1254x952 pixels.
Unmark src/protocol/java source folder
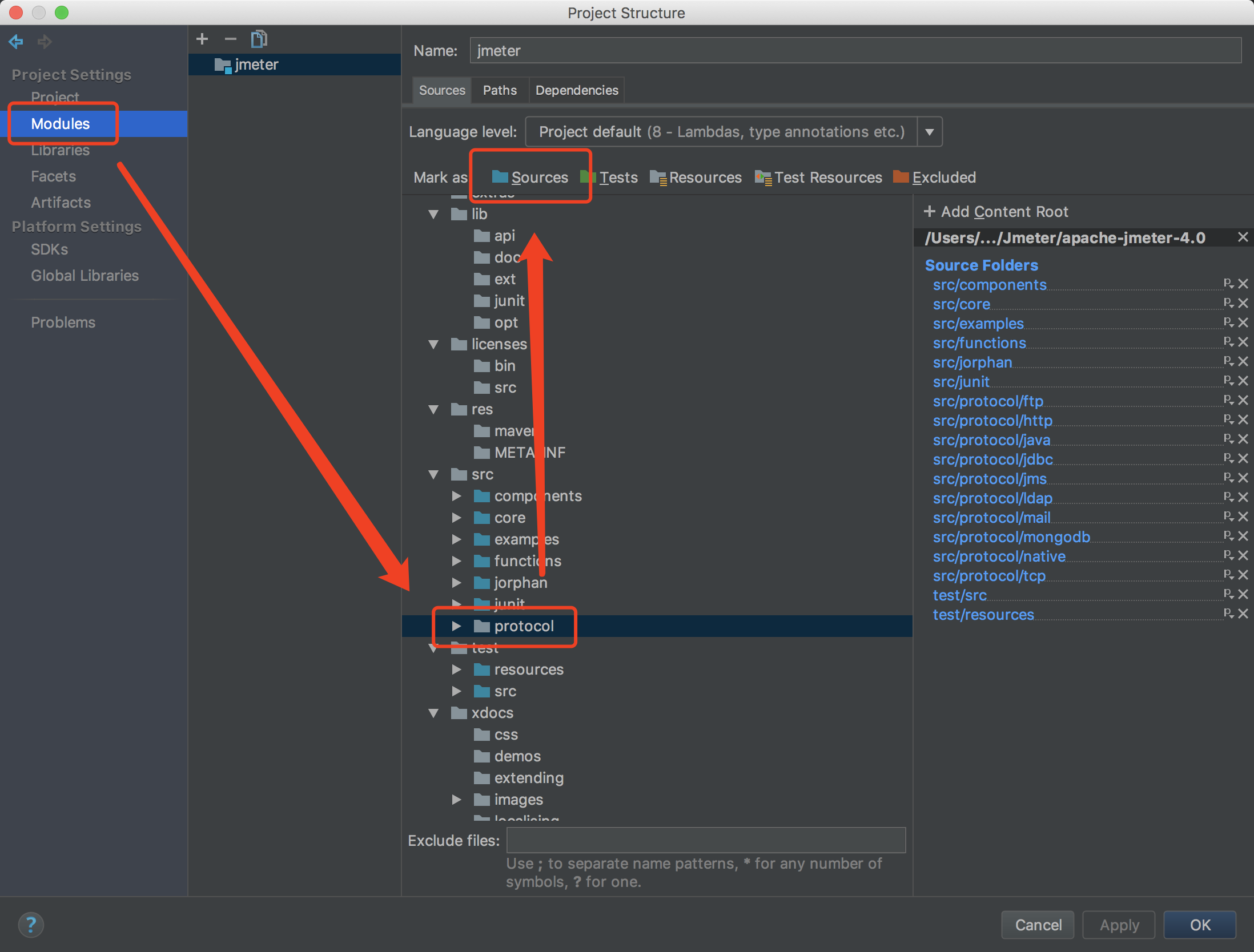(x=1243, y=439)
